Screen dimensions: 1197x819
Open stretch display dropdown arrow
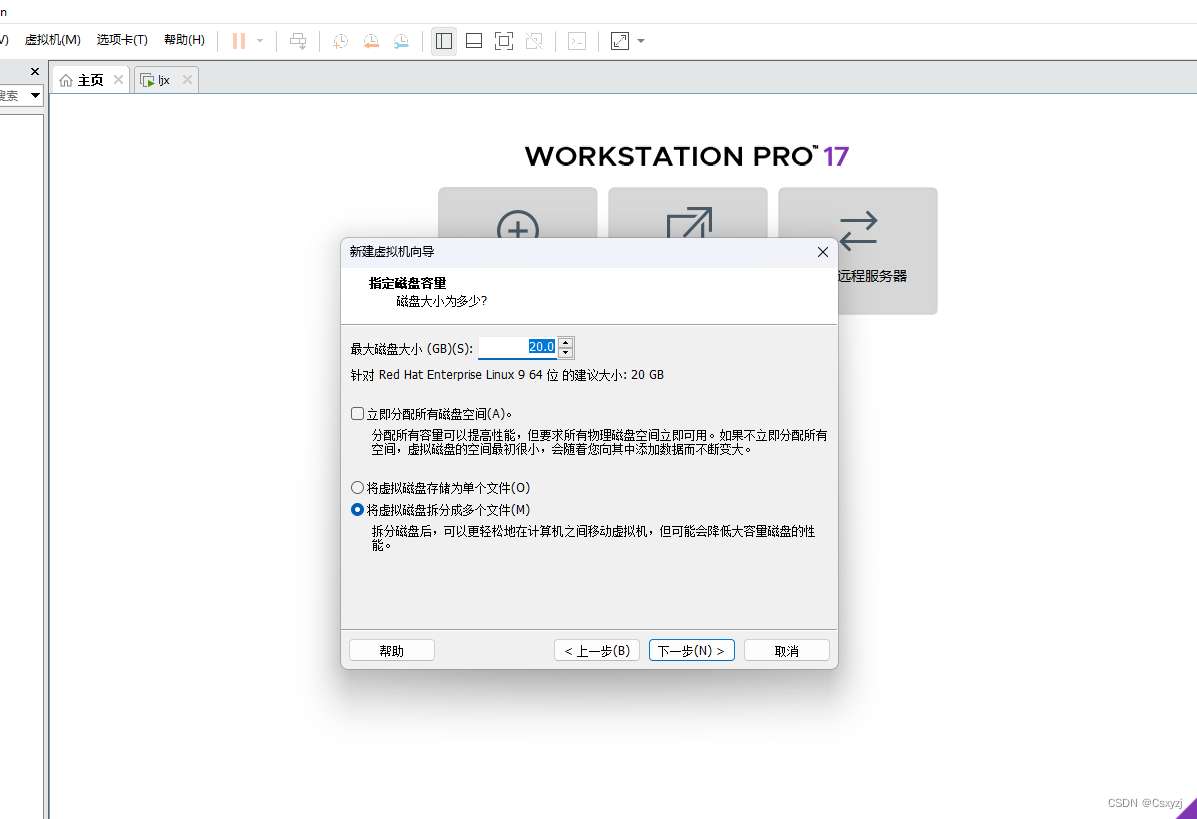(x=640, y=41)
